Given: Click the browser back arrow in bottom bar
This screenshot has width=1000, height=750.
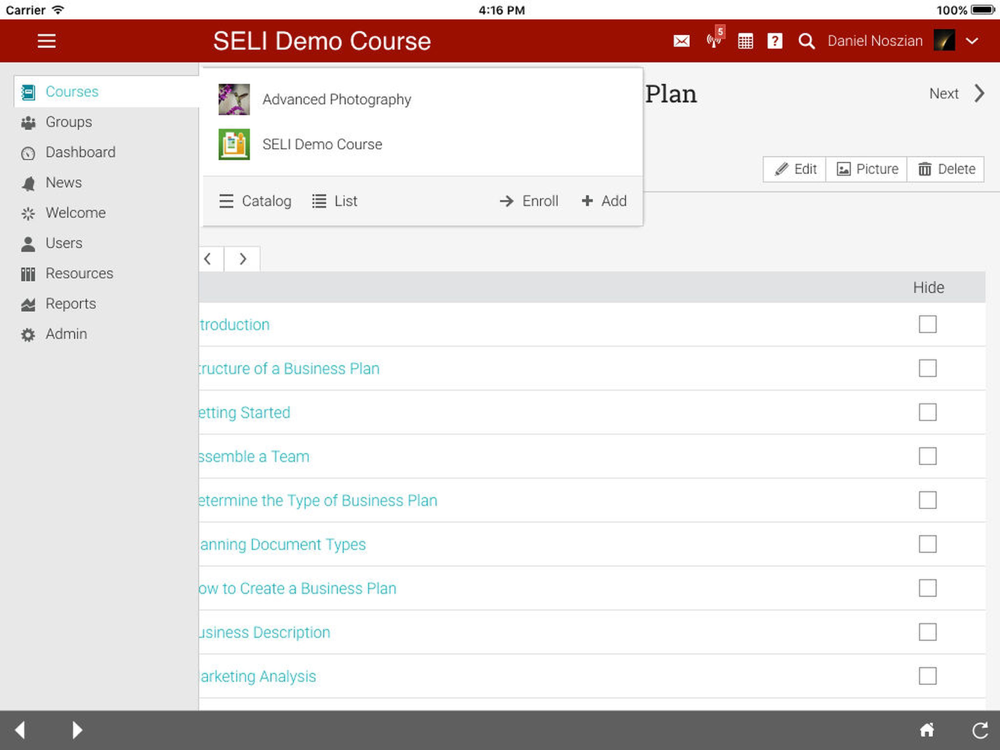Looking at the screenshot, I should tap(20, 730).
